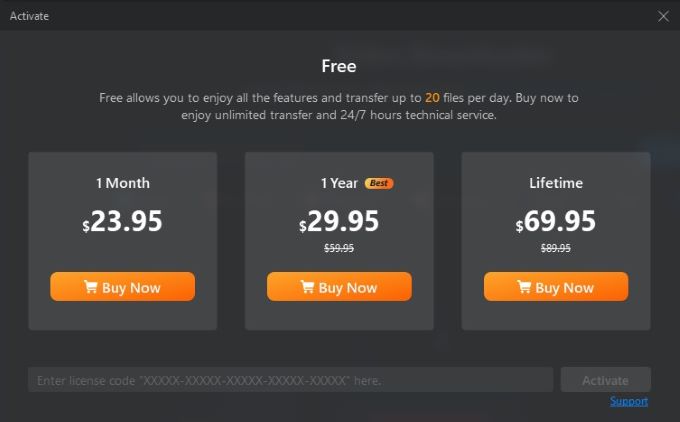Buy the 1 Month plan now
Image resolution: width=680 pixels, height=422 pixels.
click(122, 287)
